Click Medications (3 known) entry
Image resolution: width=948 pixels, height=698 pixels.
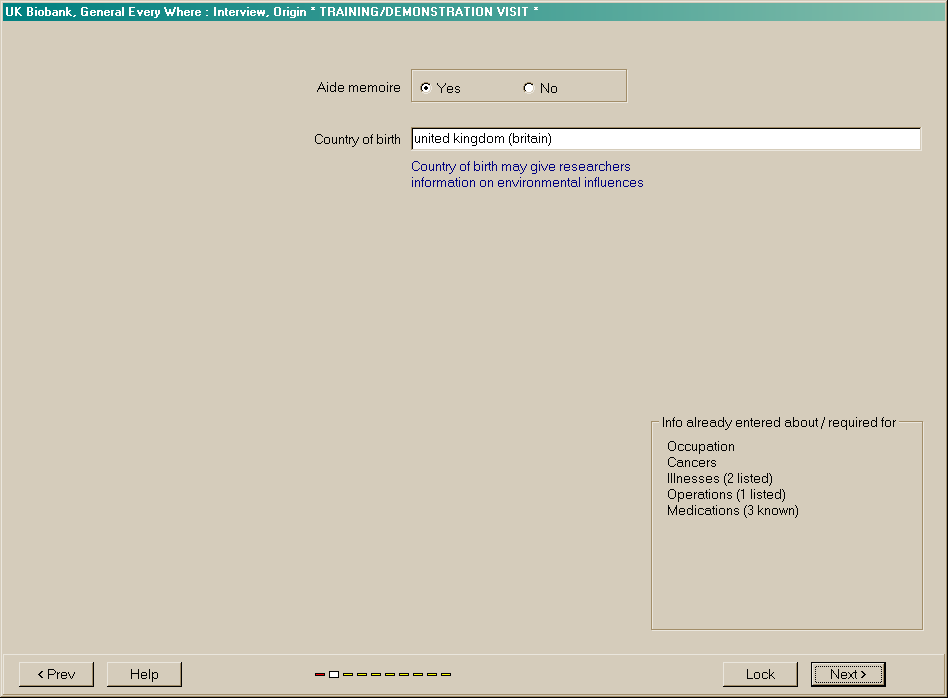coord(733,511)
